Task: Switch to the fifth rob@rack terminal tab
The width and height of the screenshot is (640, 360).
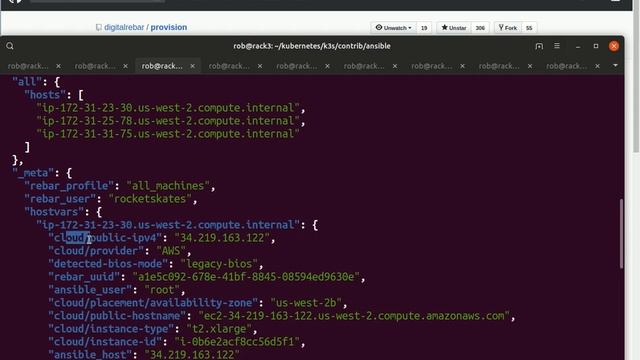Action: pyautogui.click(x=296, y=66)
